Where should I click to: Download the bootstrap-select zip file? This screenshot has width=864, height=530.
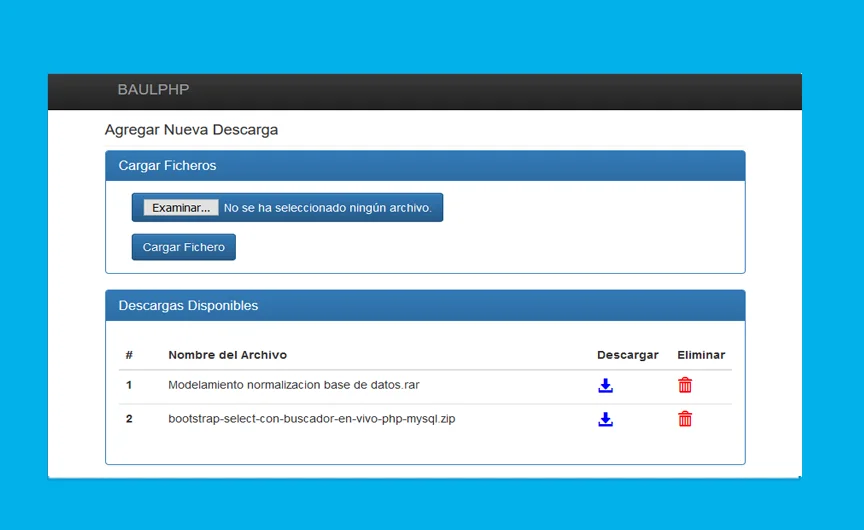[605, 419]
